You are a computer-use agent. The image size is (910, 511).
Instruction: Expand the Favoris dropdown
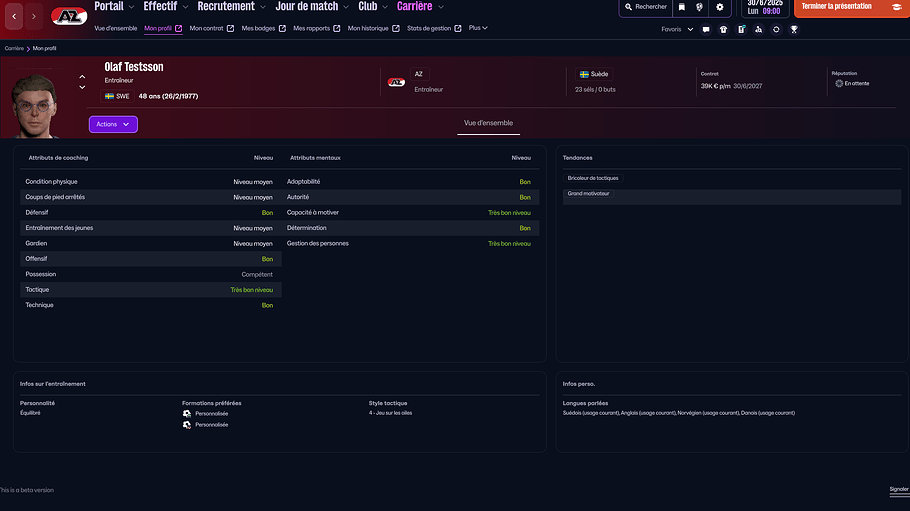tap(677, 29)
